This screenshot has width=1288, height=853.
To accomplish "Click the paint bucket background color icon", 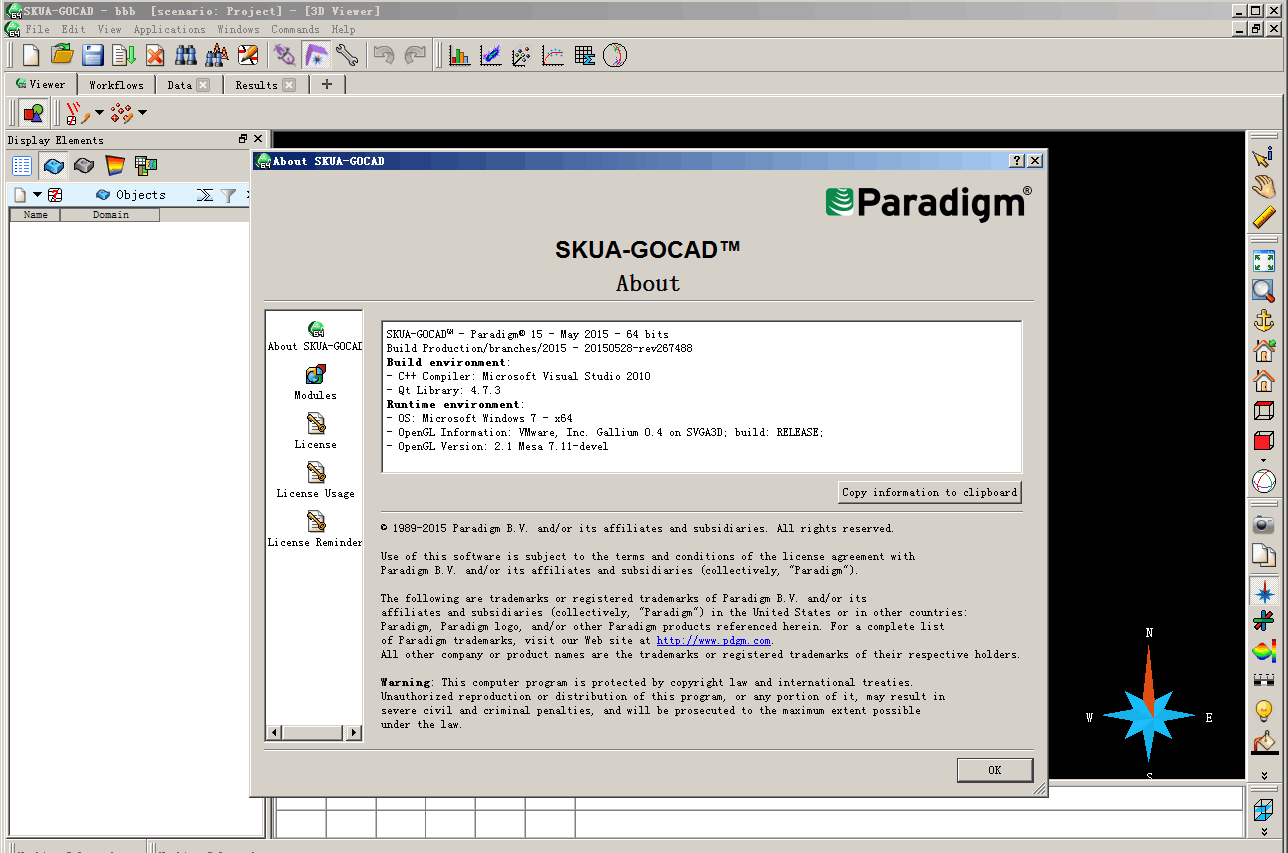I will click(x=1264, y=741).
